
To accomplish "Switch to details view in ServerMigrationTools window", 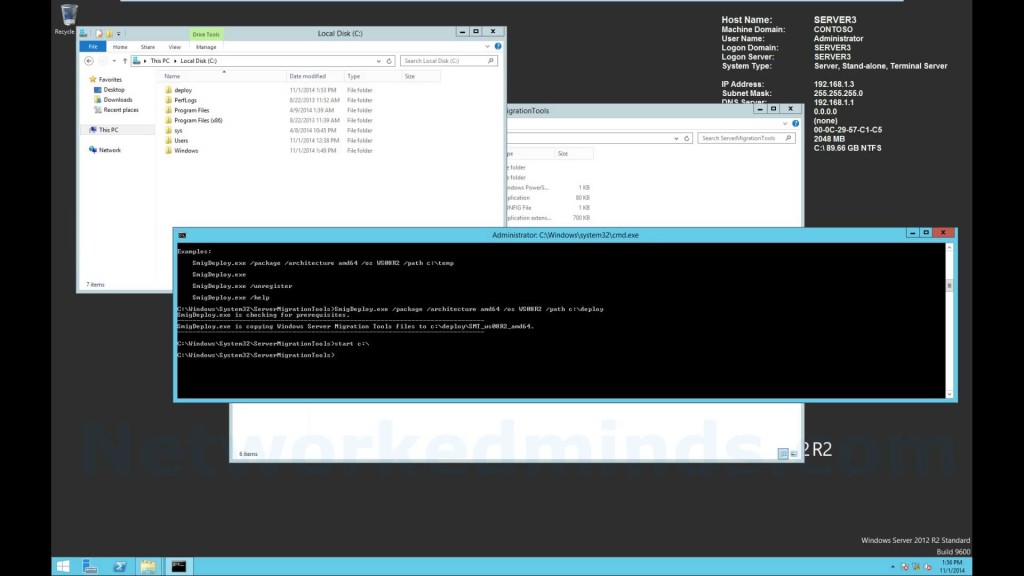I will click(x=784, y=454).
